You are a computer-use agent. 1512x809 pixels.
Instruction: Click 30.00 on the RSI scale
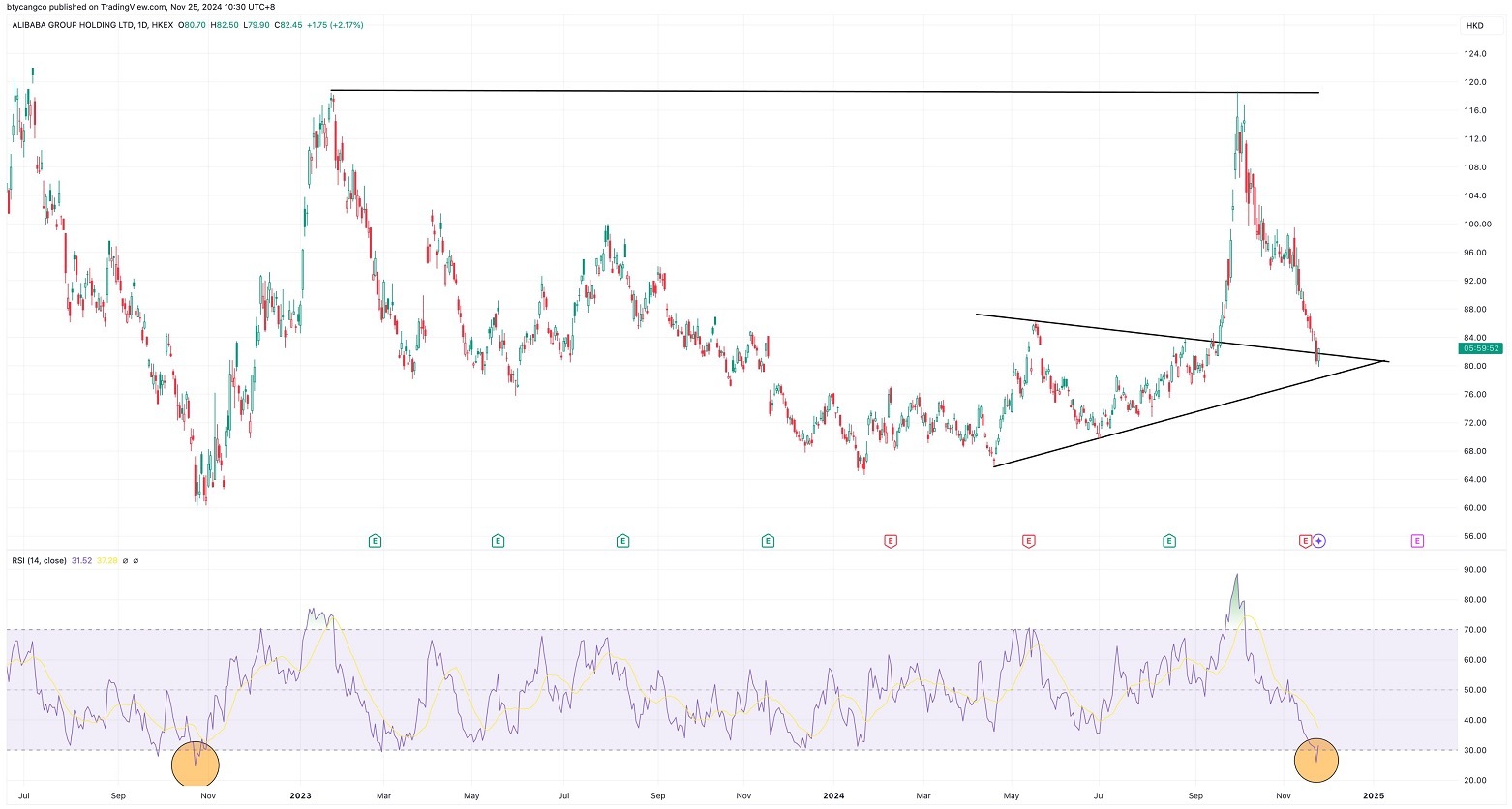pos(1475,750)
